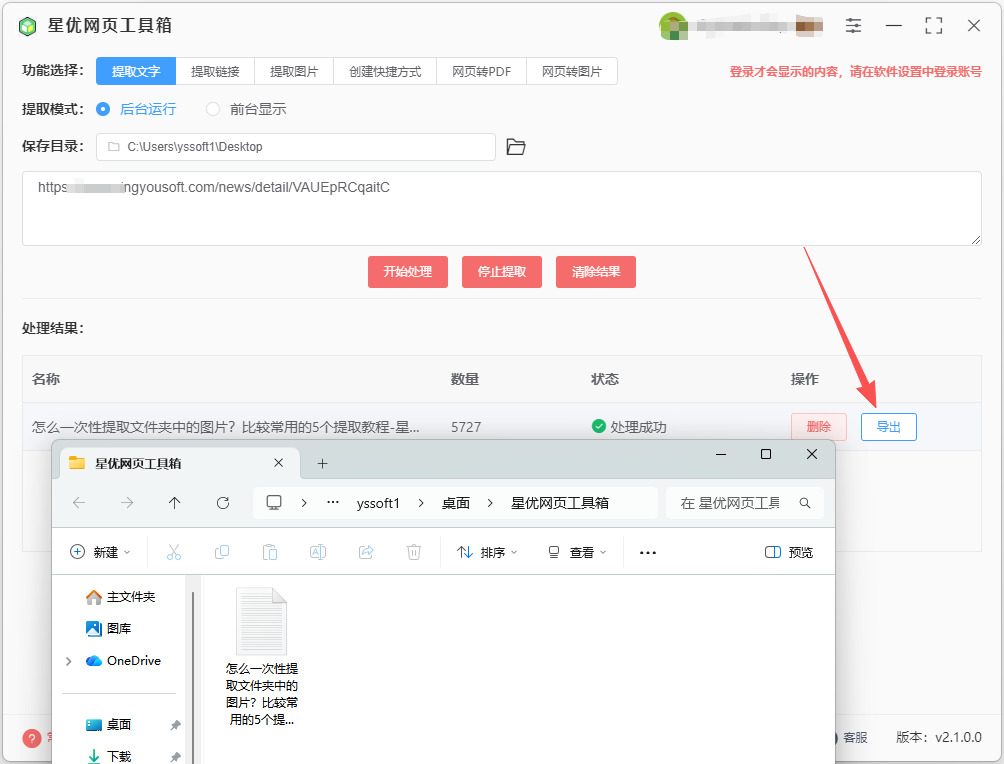Switch to the 提取图片 tab

click(x=294, y=72)
